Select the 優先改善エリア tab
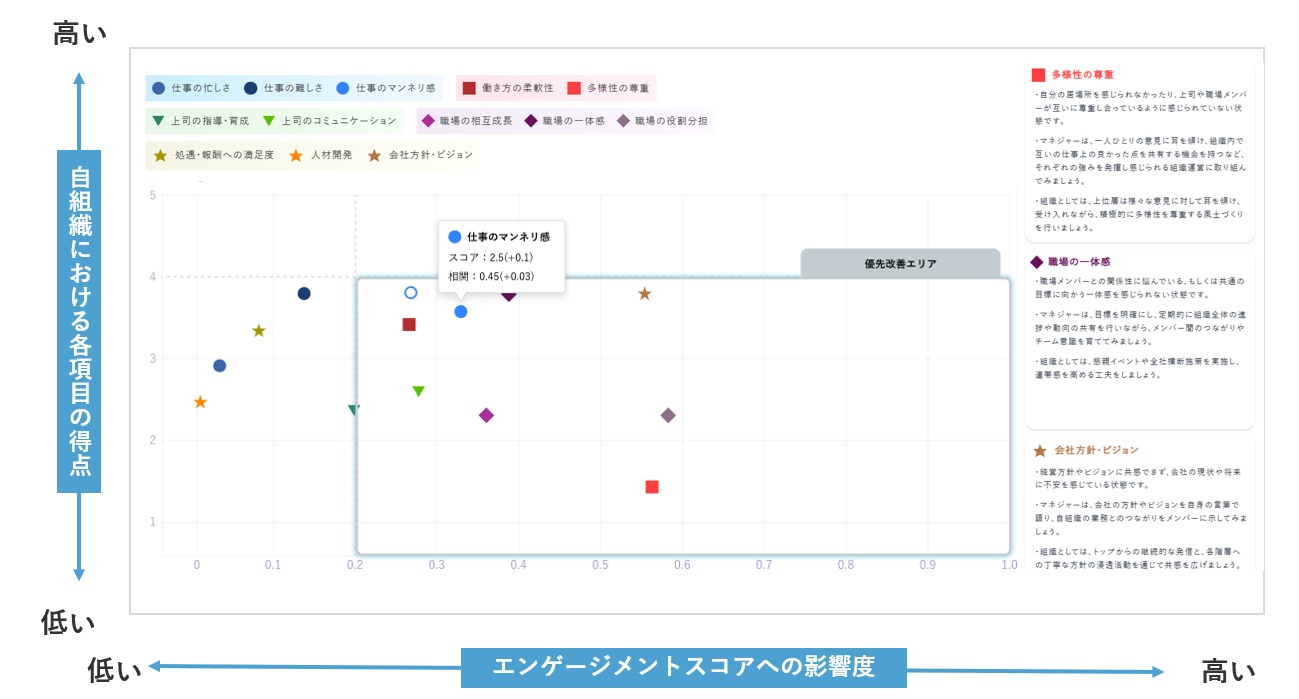The image size is (1299, 699). pyautogui.click(x=900, y=264)
